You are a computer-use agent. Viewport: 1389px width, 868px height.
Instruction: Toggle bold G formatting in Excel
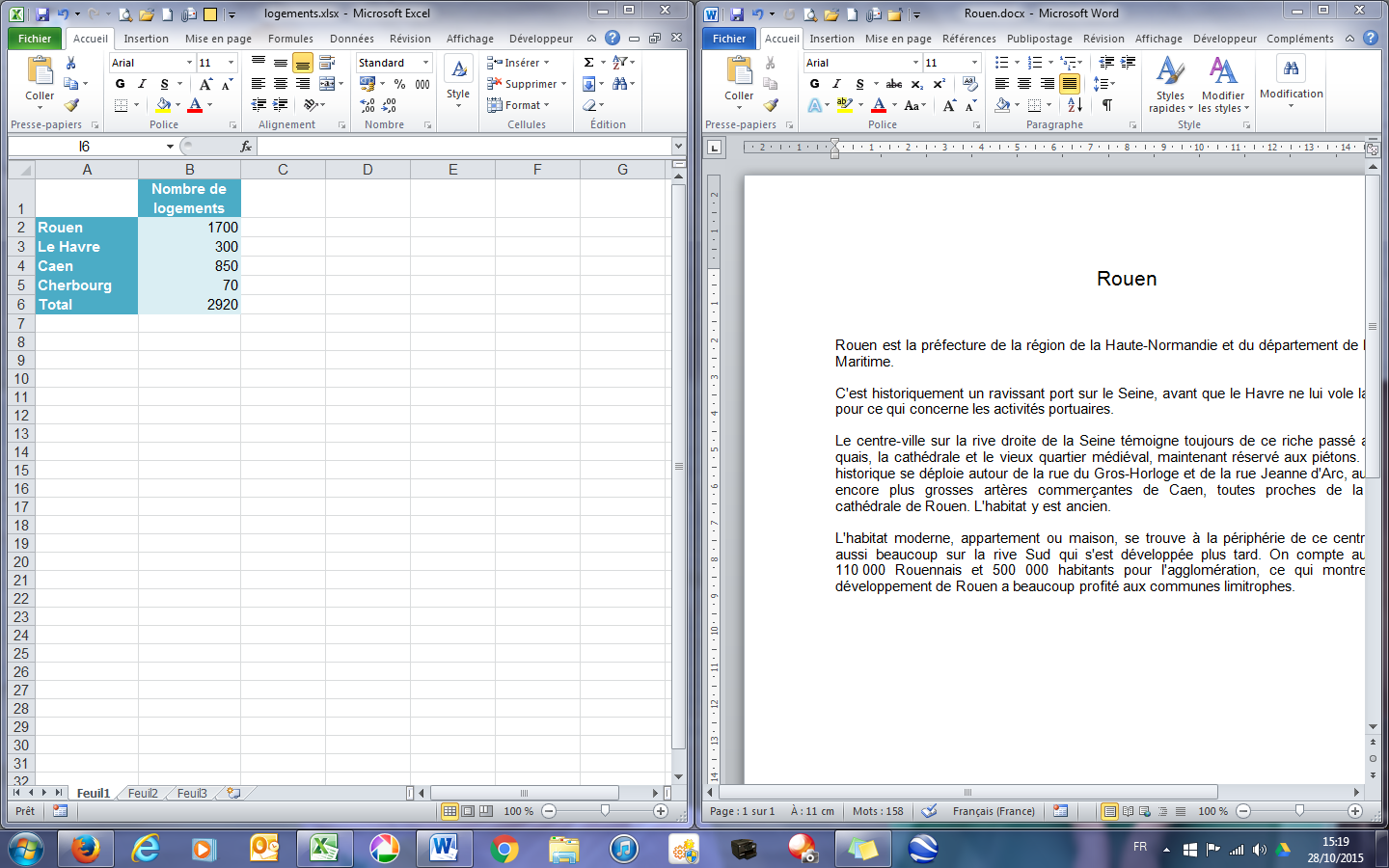(119, 84)
